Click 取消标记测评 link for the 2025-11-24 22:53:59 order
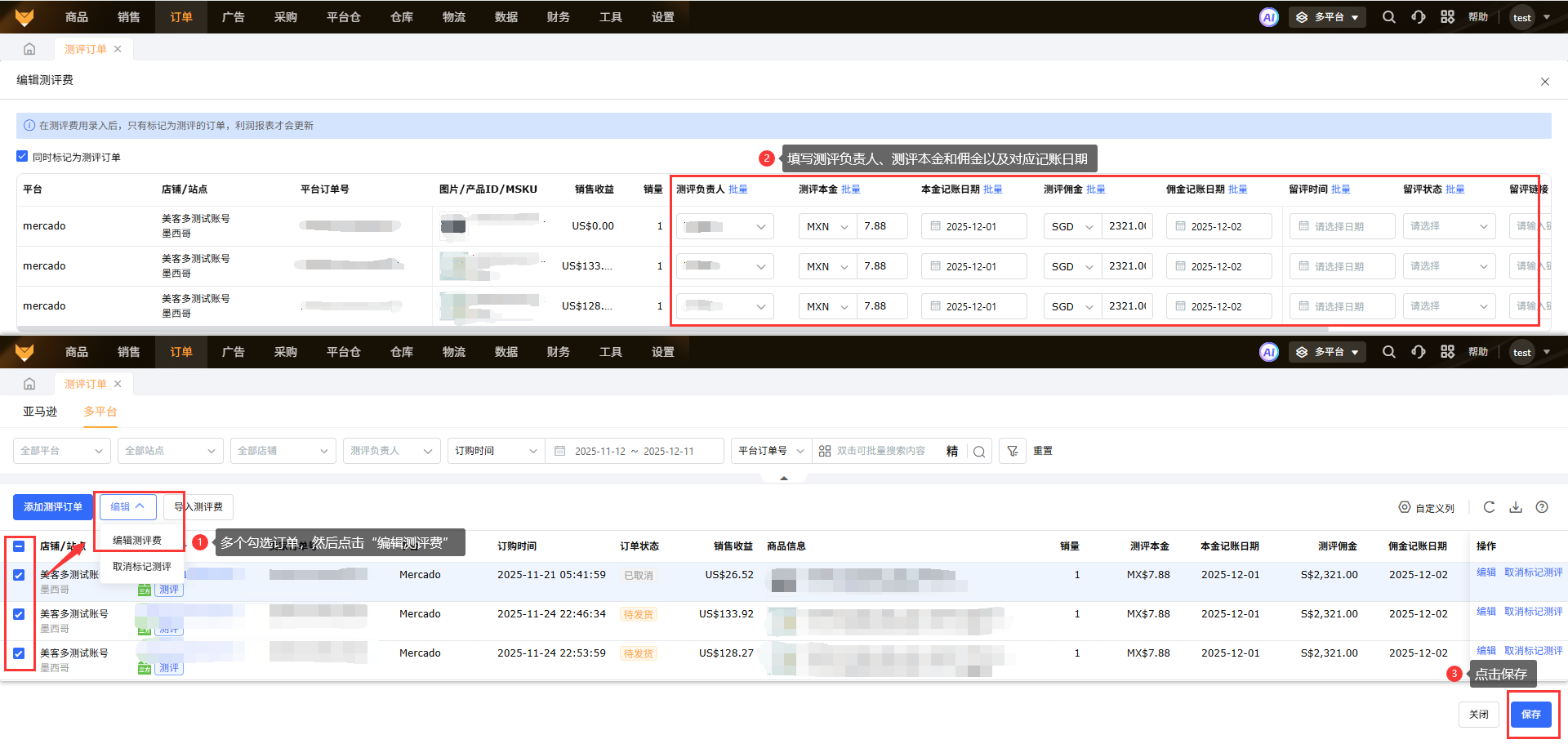The height and width of the screenshot is (744, 1568). pos(1534,651)
